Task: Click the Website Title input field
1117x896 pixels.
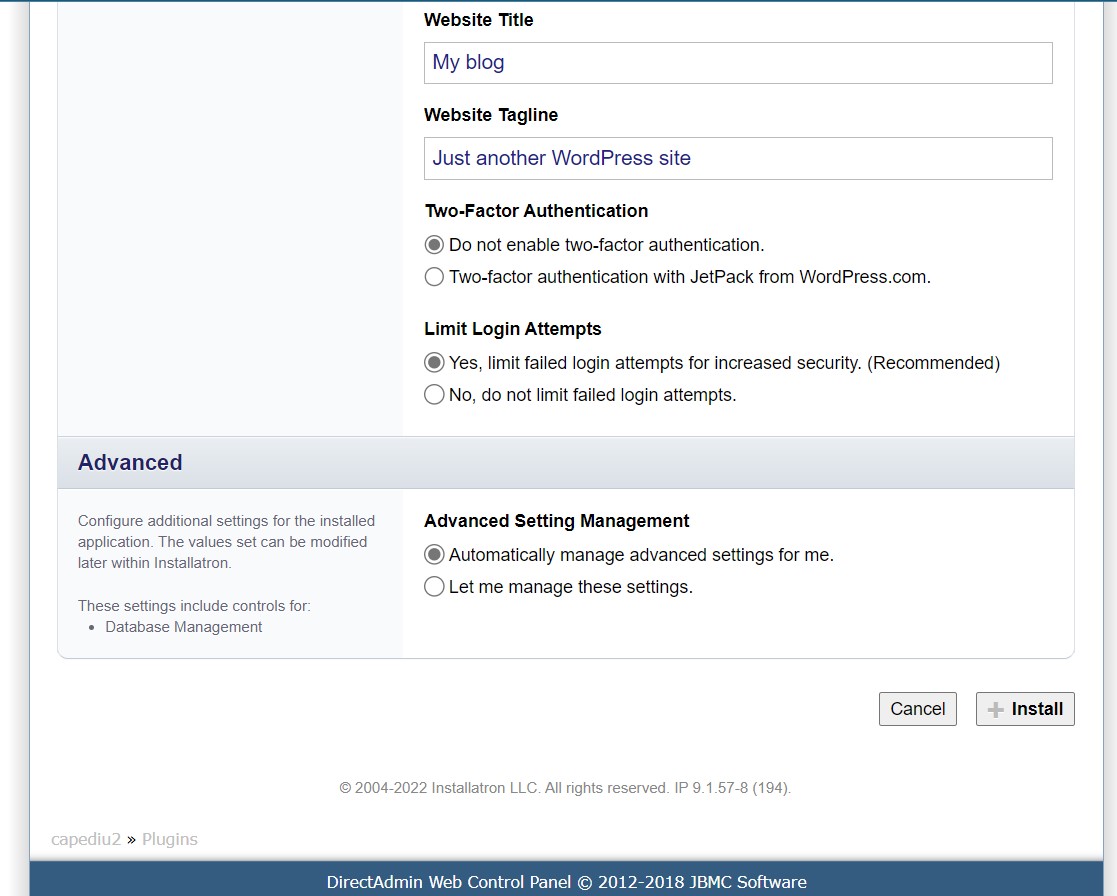Action: pos(737,63)
